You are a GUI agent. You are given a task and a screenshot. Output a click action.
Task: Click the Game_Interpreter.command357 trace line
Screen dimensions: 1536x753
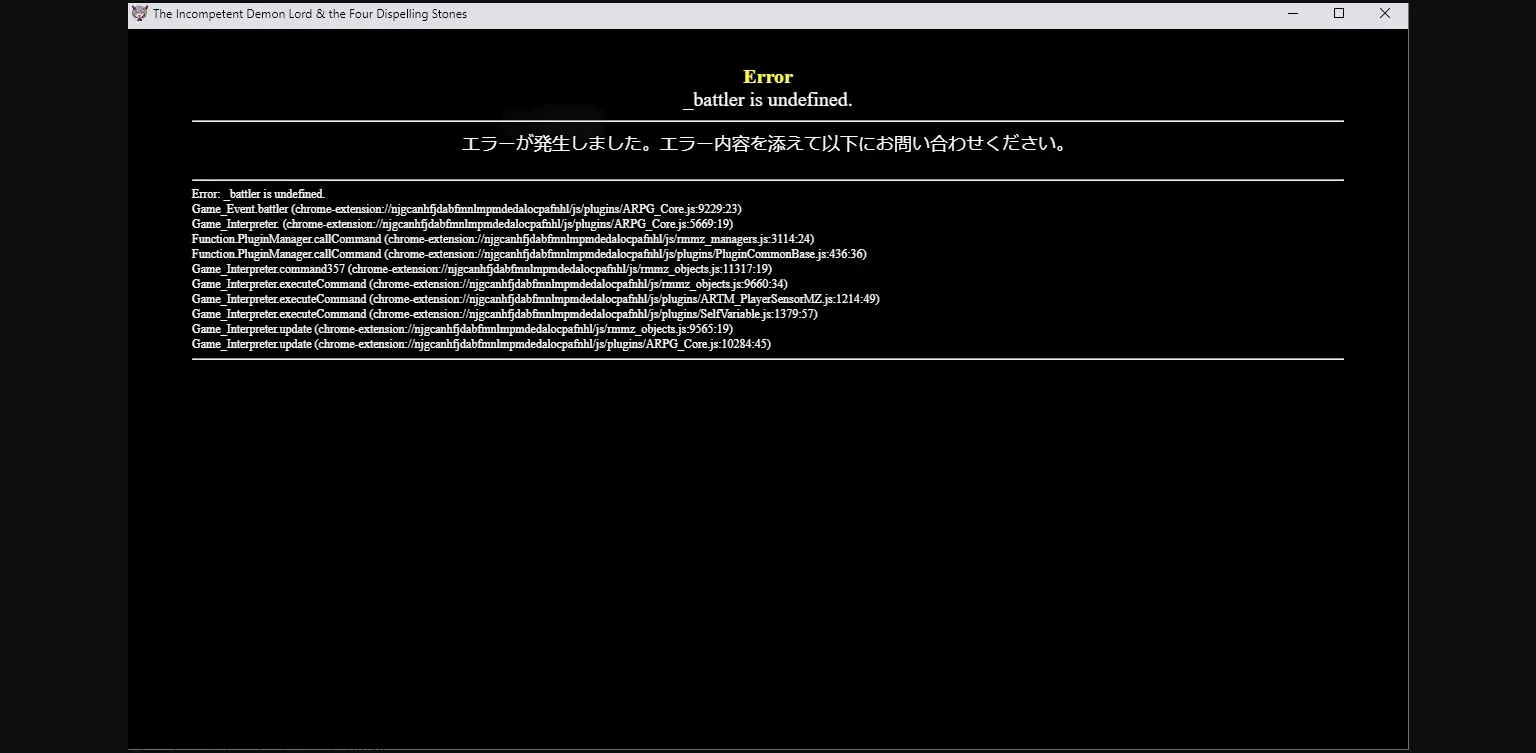[x=481, y=269]
